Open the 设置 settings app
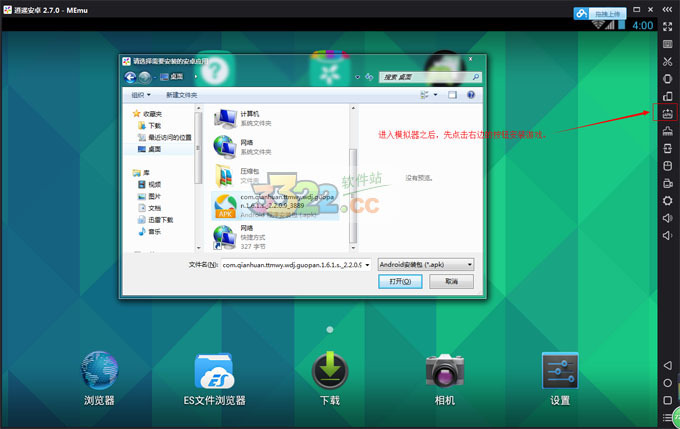The width and height of the screenshot is (680, 429). click(x=560, y=378)
